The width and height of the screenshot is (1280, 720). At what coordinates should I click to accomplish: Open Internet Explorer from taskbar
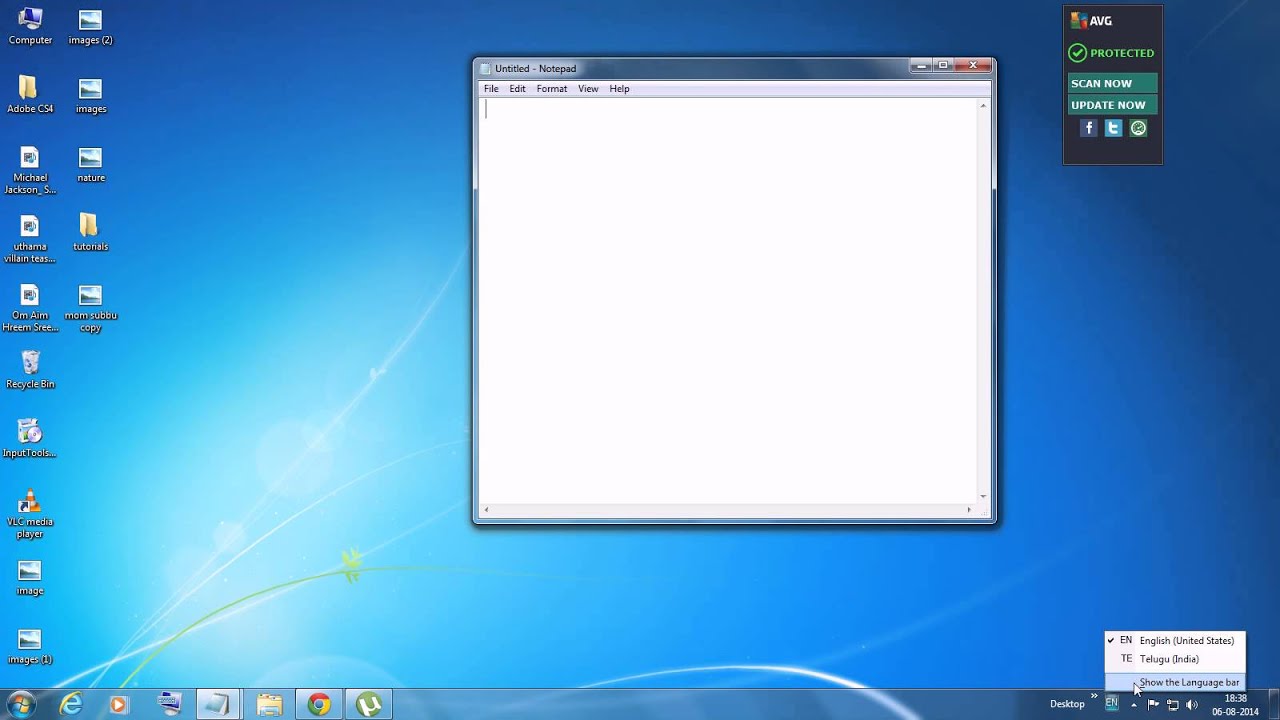coord(71,705)
